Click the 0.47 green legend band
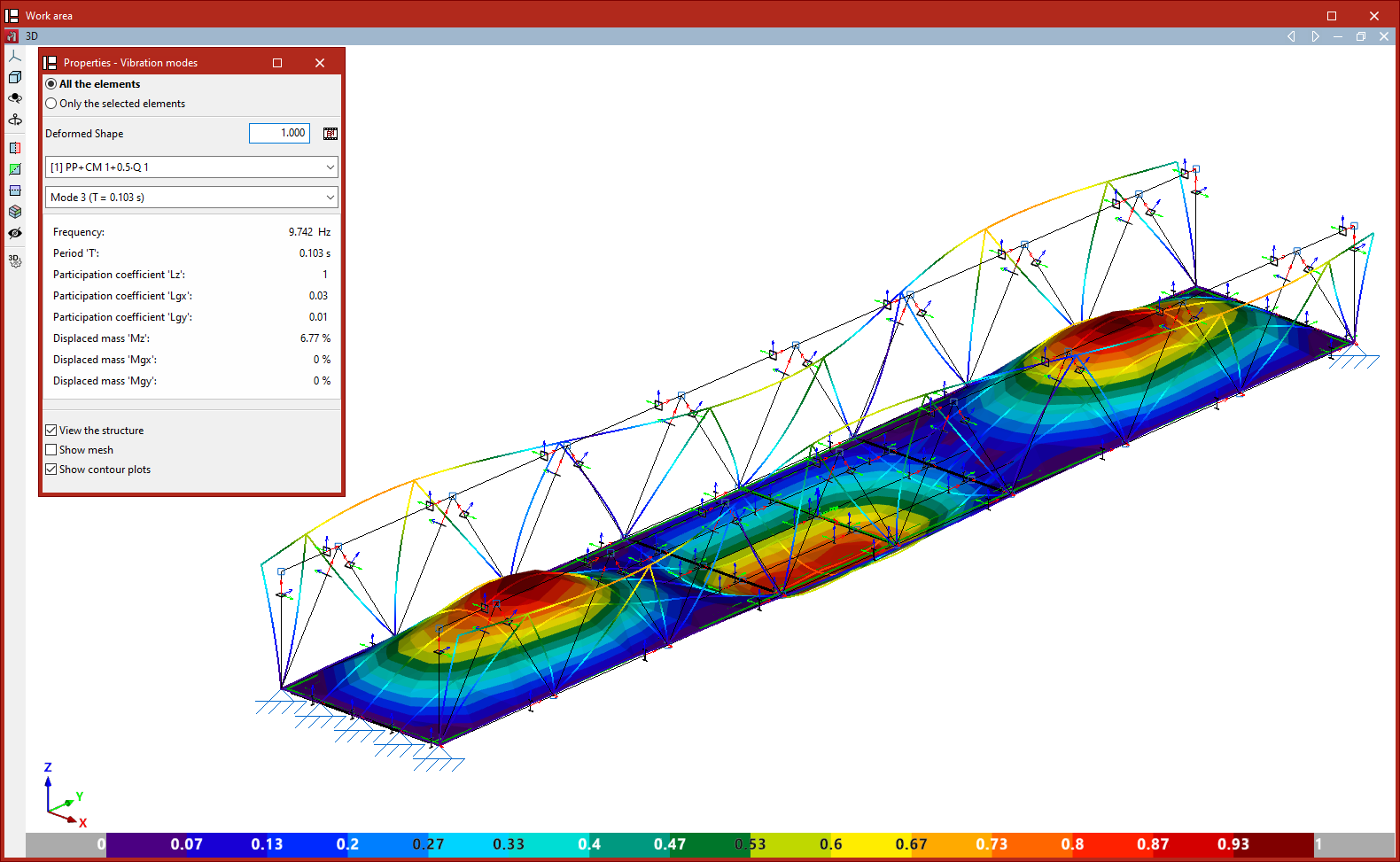Image resolution: width=1400 pixels, height=862 pixels. [x=630, y=844]
